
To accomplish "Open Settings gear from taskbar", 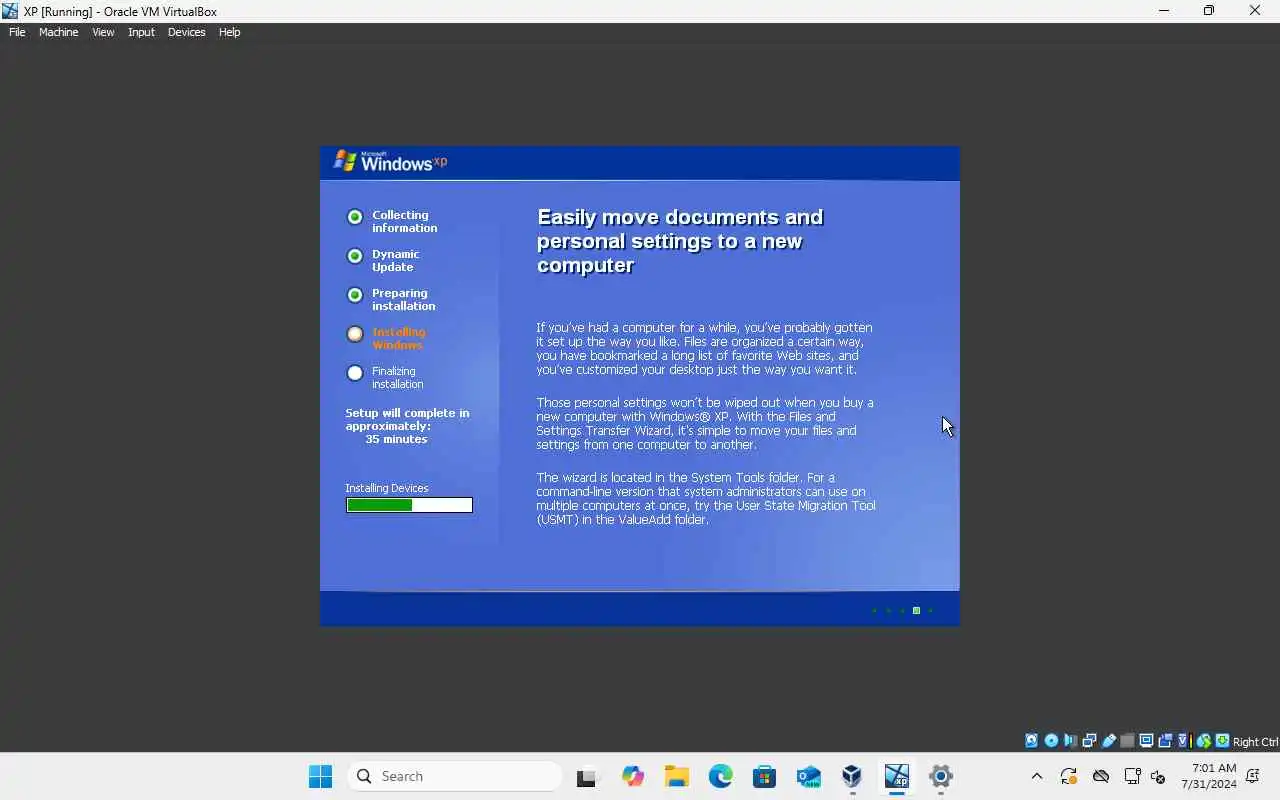I will pos(940,776).
